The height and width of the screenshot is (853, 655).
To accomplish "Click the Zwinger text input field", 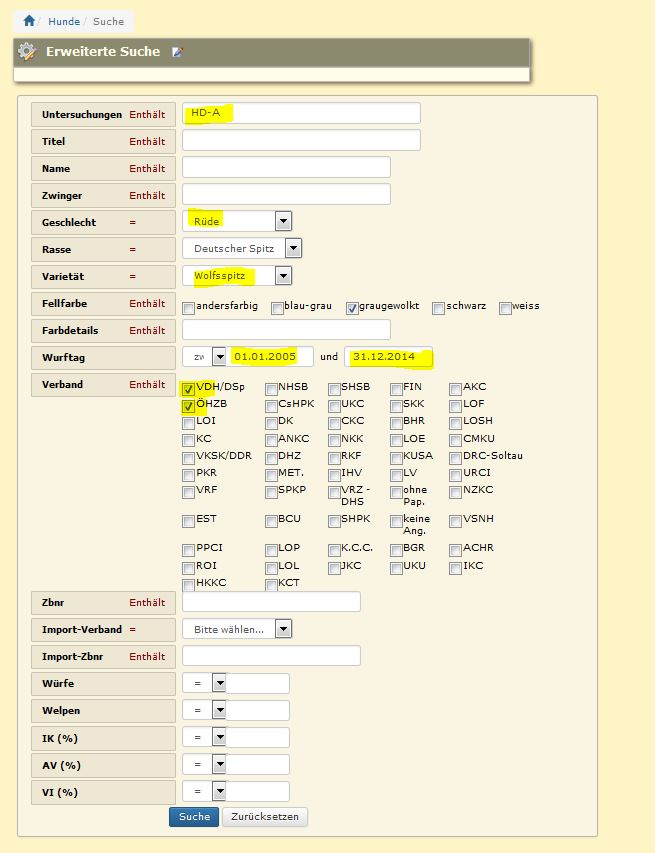I will [286, 194].
